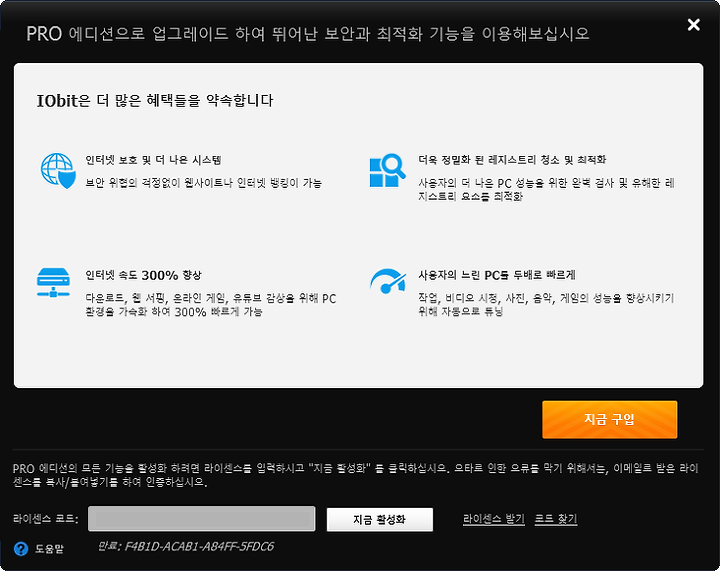Open help via the question mark icon
The image size is (720, 571).
tap(21, 549)
